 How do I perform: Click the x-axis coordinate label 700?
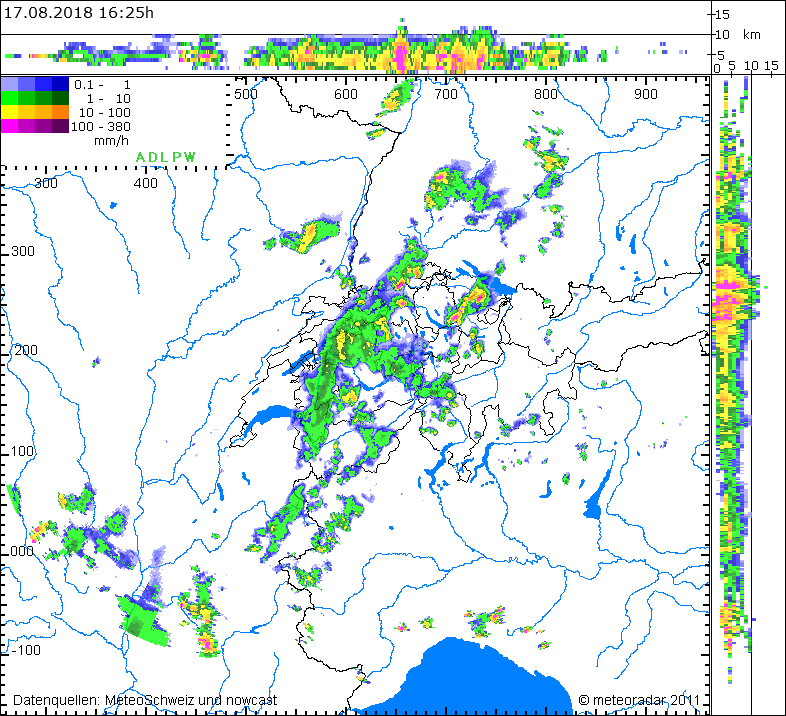[446, 94]
